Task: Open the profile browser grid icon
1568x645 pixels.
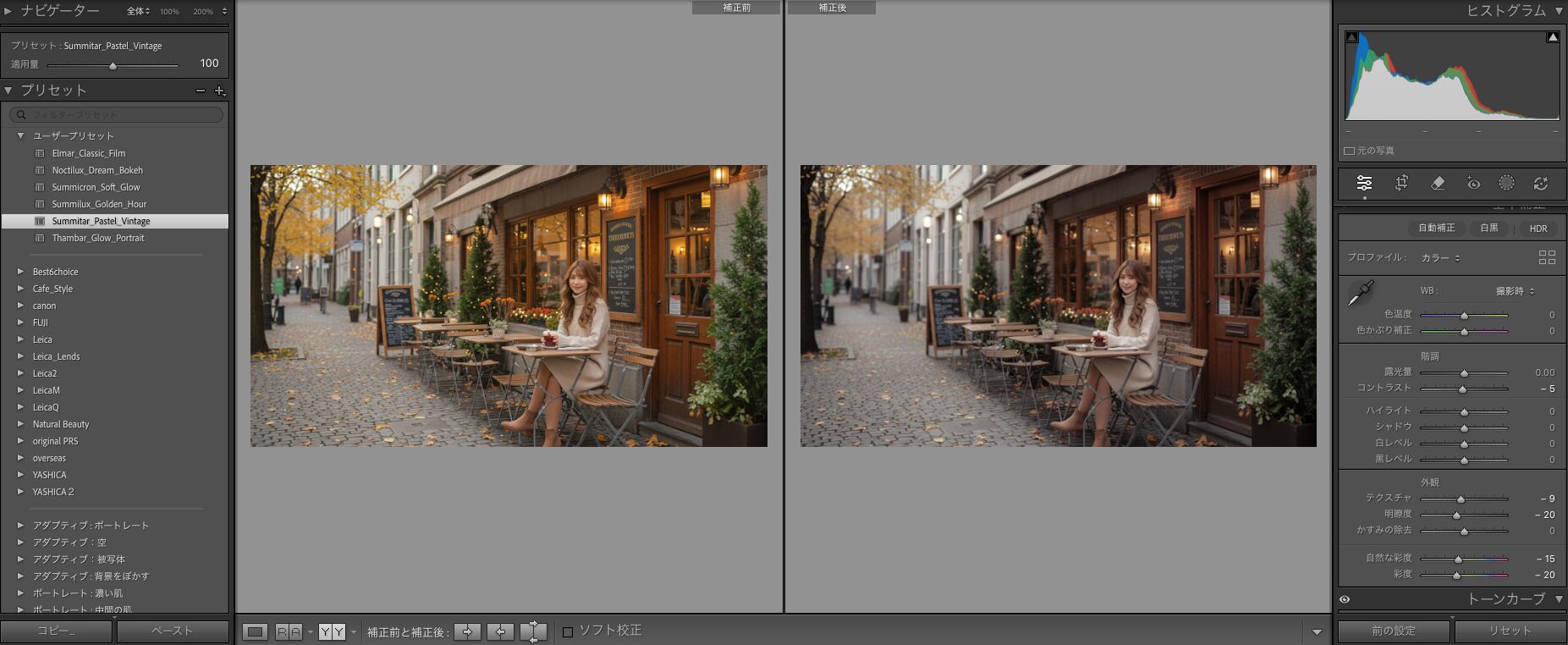Action: pyautogui.click(x=1547, y=257)
